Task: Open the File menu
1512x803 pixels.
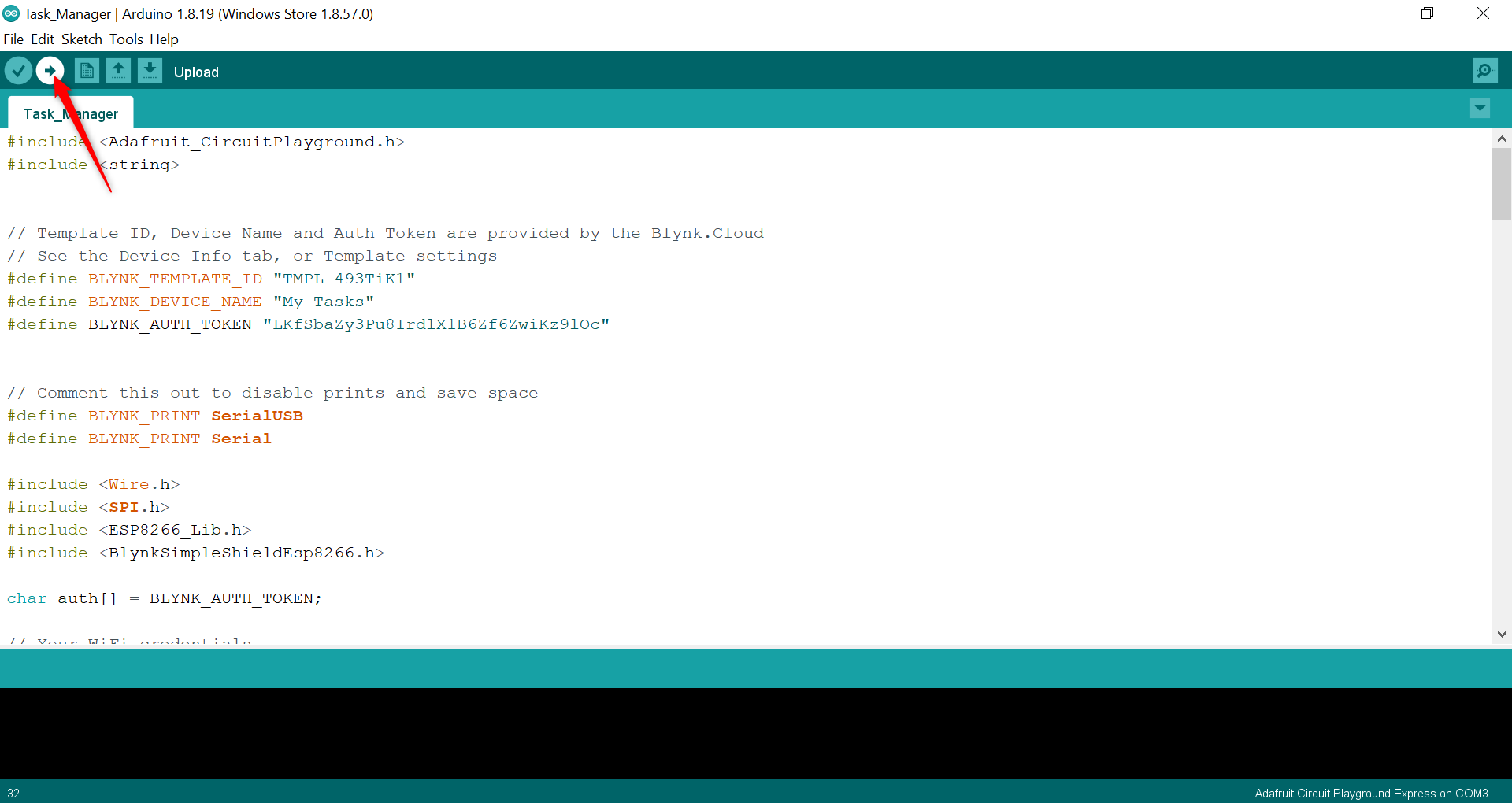Action: point(13,39)
